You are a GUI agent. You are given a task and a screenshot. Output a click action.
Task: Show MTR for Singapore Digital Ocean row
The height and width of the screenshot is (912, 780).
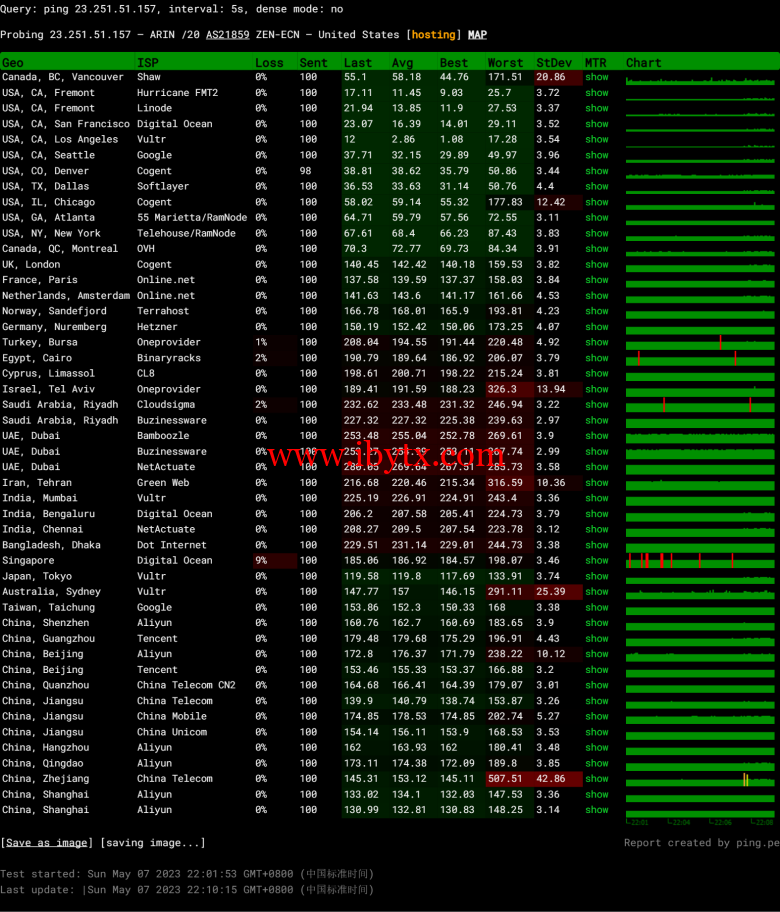pyautogui.click(x=597, y=561)
